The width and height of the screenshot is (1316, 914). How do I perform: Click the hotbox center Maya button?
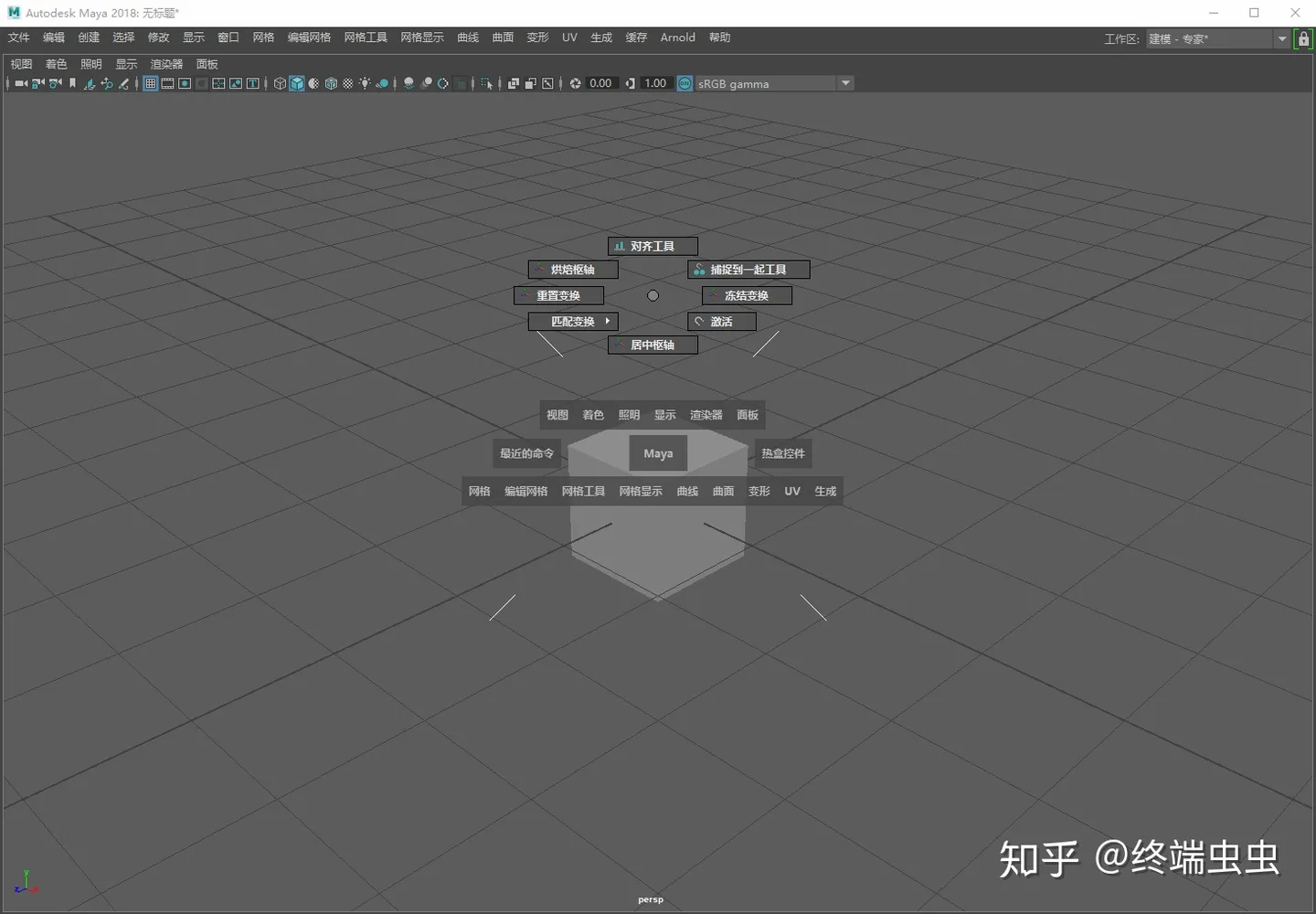(x=658, y=453)
